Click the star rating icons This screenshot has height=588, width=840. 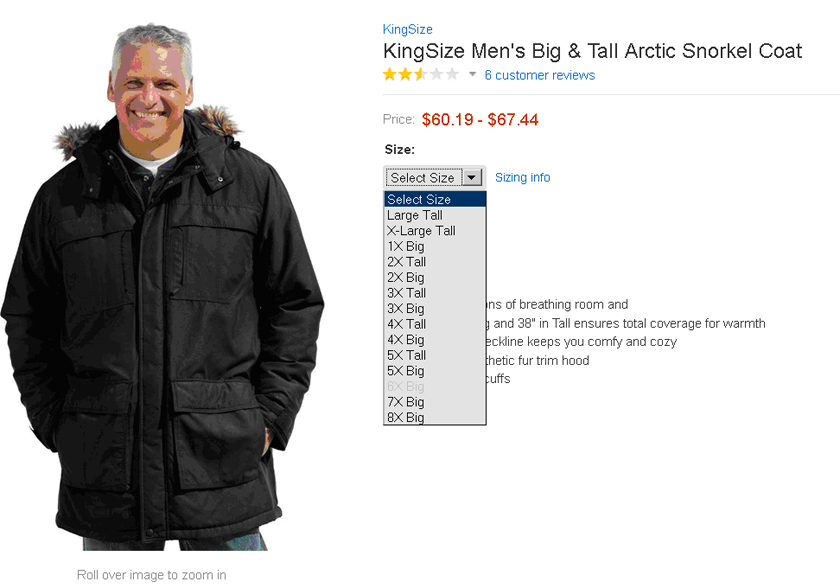click(x=420, y=75)
